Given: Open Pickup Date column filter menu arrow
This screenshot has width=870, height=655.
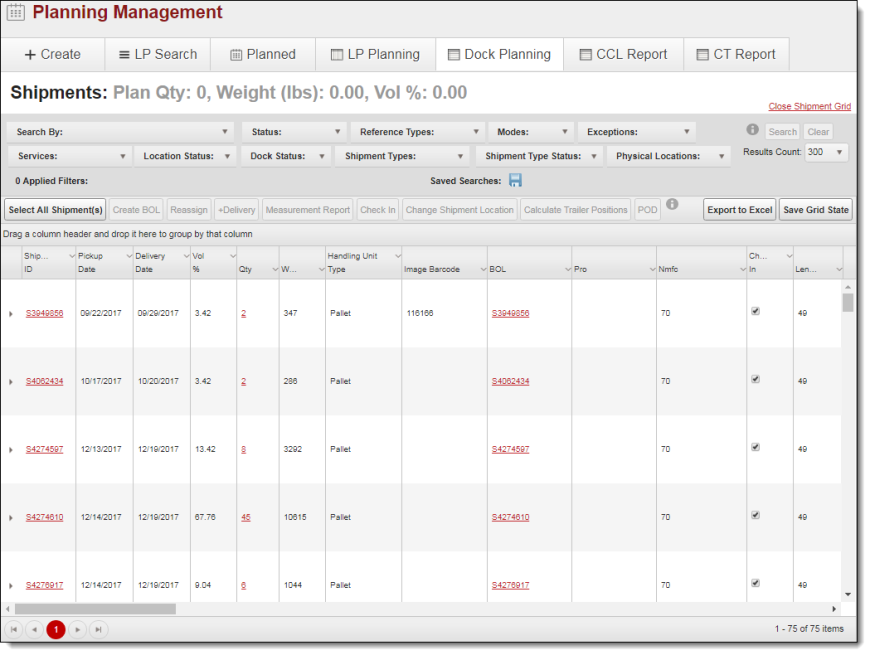Looking at the screenshot, I should tap(128, 257).
